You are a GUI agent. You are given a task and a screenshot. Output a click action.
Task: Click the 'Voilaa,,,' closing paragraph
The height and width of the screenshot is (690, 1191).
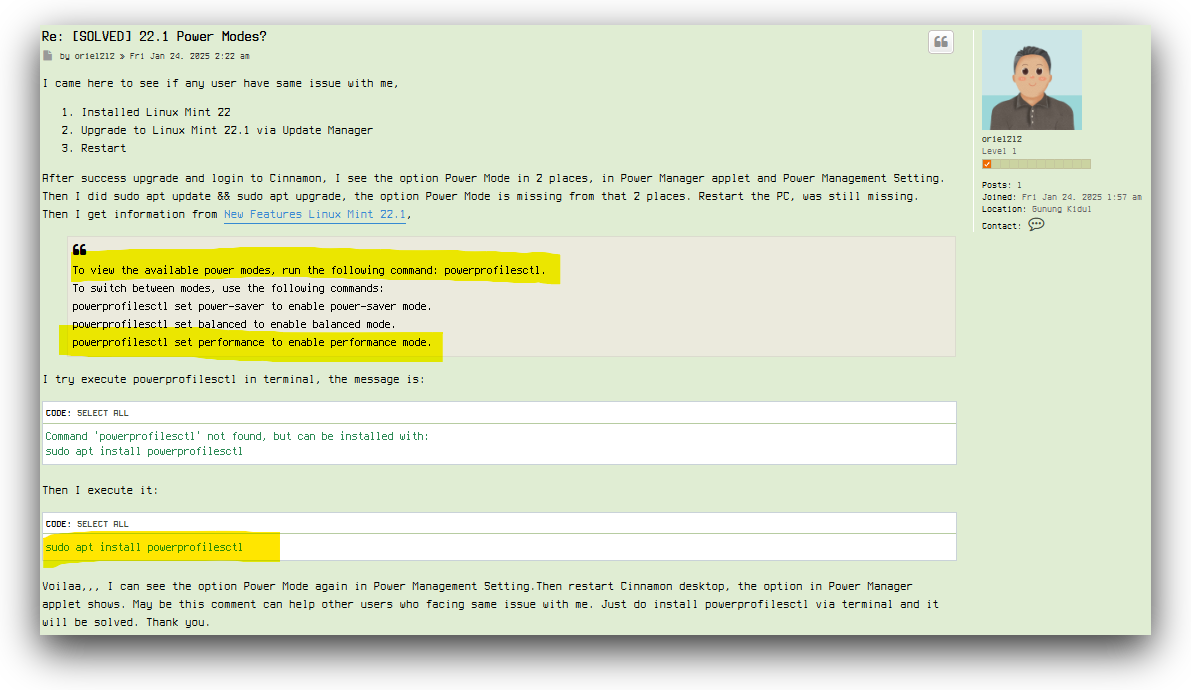pos(491,604)
